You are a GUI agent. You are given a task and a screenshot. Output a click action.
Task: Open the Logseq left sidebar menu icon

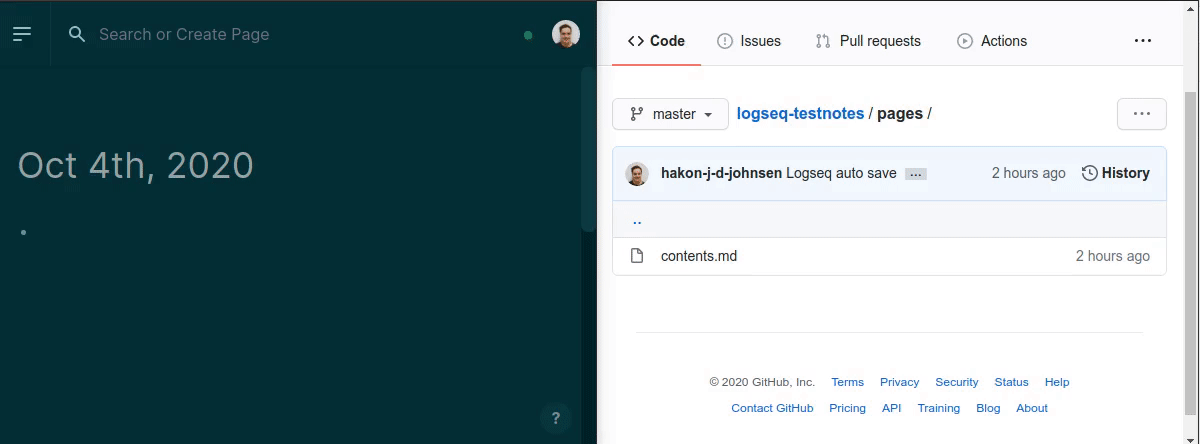22,34
